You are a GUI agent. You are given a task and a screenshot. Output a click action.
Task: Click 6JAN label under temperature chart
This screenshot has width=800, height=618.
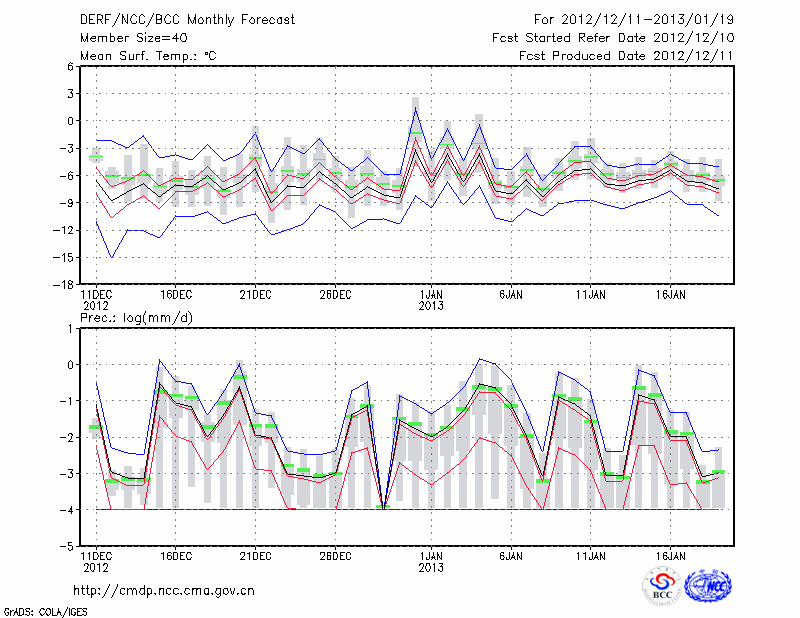[x=511, y=294]
